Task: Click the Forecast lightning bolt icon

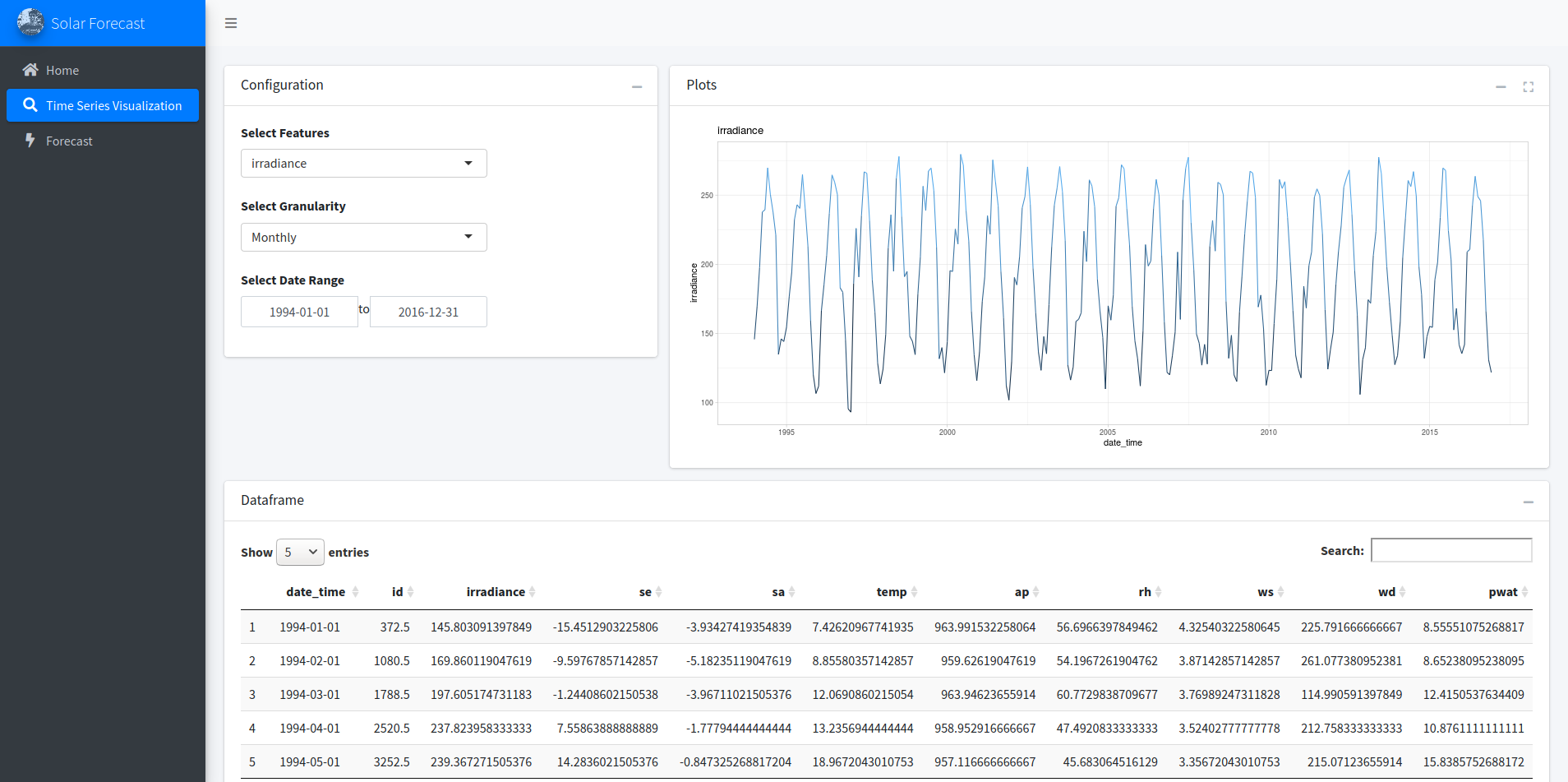Action: [30, 141]
